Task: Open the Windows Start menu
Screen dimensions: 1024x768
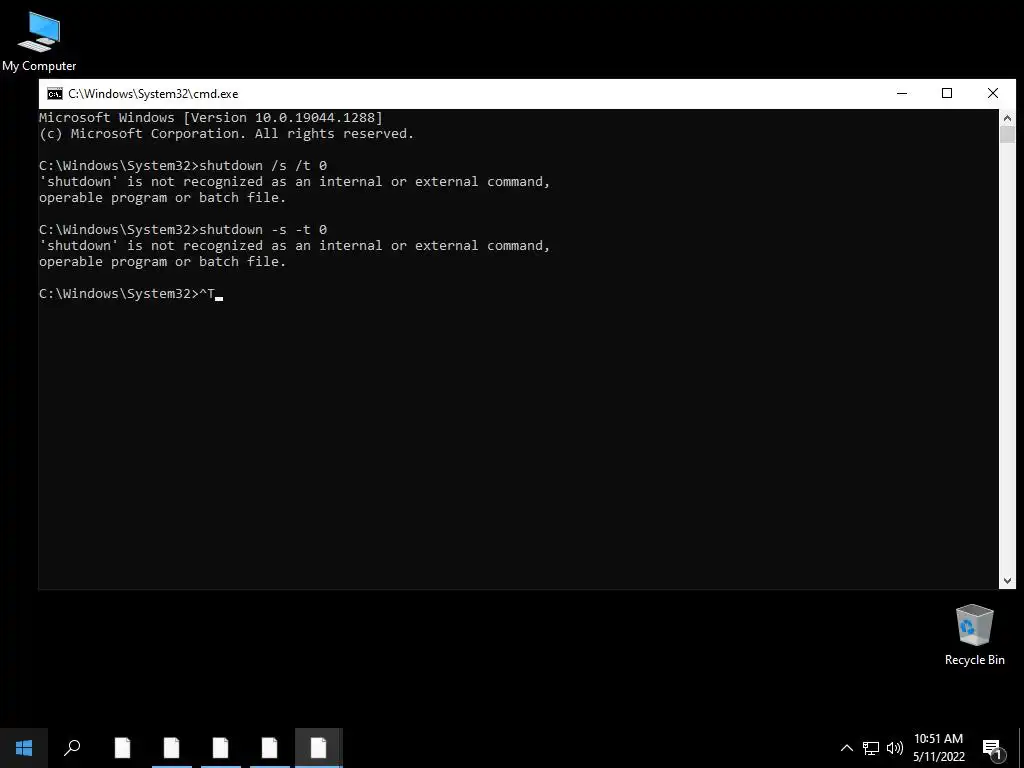Action: point(24,748)
